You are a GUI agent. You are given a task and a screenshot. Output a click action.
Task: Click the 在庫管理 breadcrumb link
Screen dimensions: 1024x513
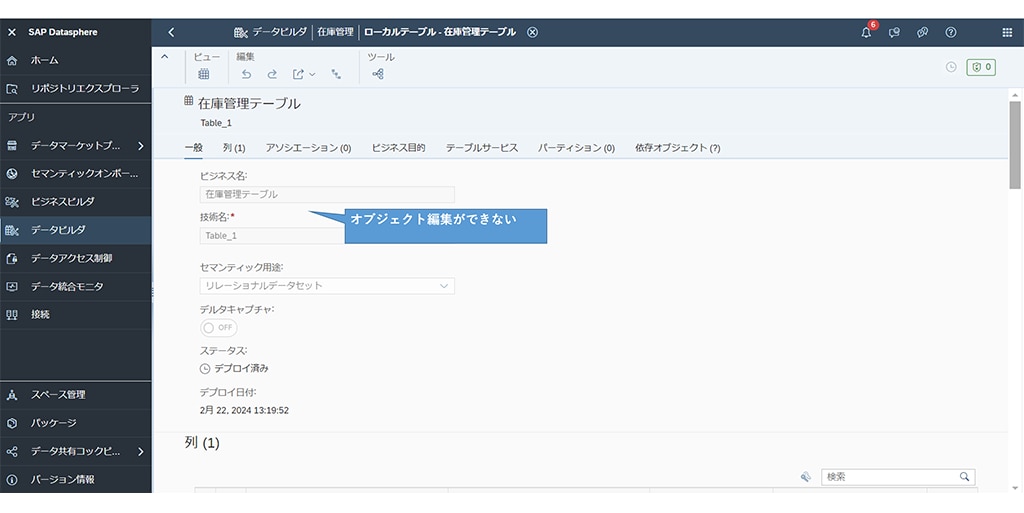point(335,32)
